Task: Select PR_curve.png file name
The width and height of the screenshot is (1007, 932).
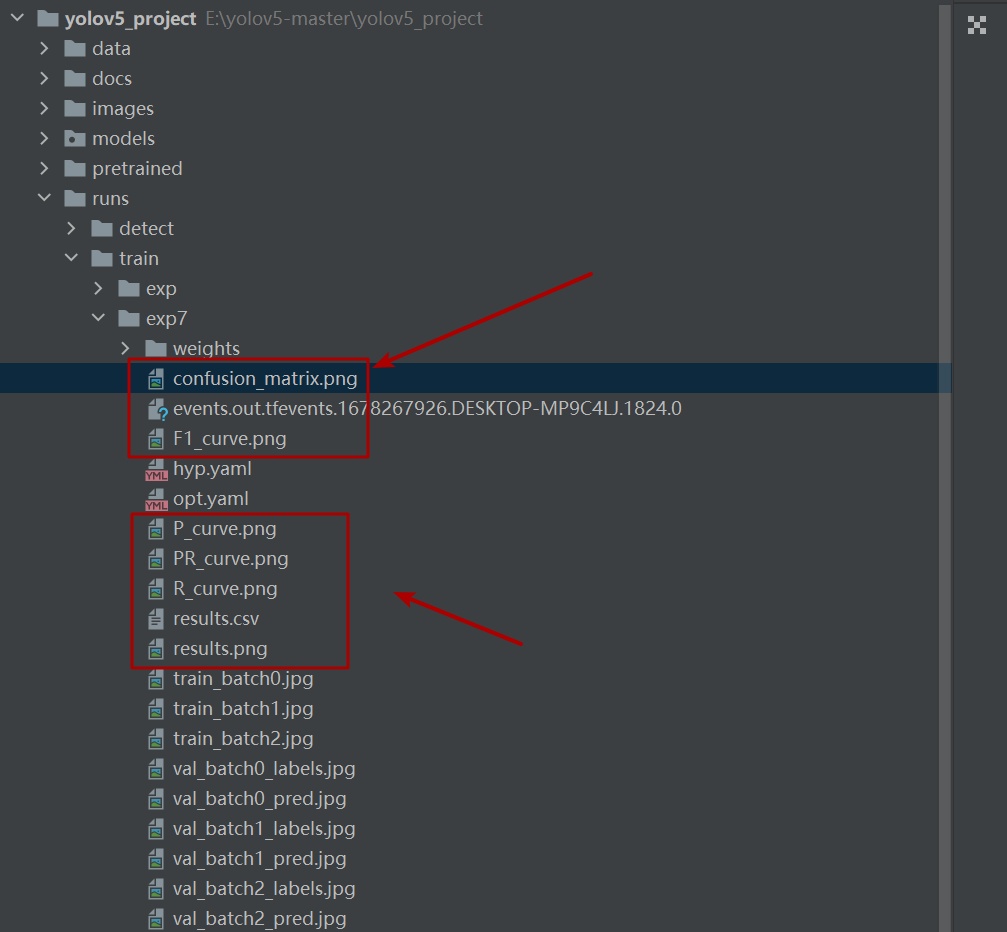Action: 231,559
